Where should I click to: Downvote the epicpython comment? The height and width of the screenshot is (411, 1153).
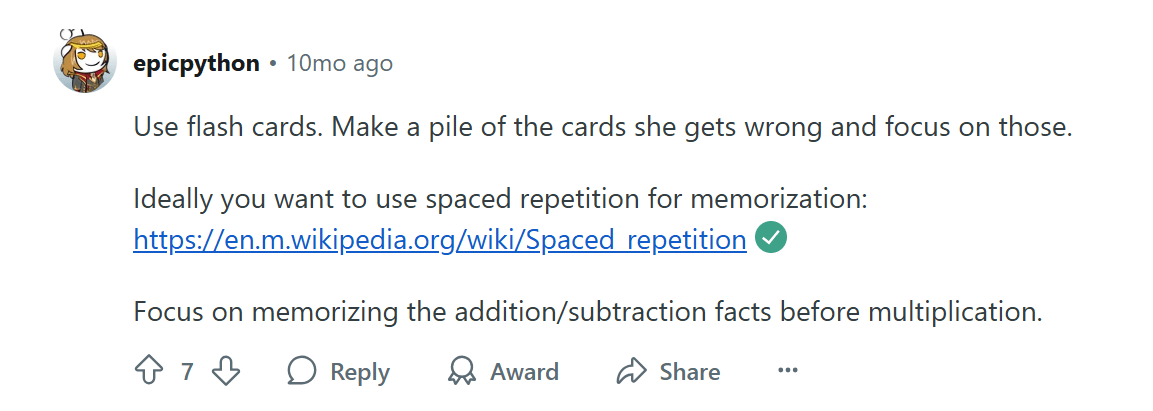click(227, 372)
